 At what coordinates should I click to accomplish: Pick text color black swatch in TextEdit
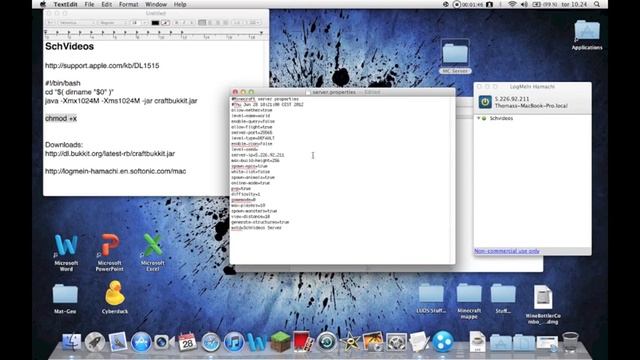point(155,23)
